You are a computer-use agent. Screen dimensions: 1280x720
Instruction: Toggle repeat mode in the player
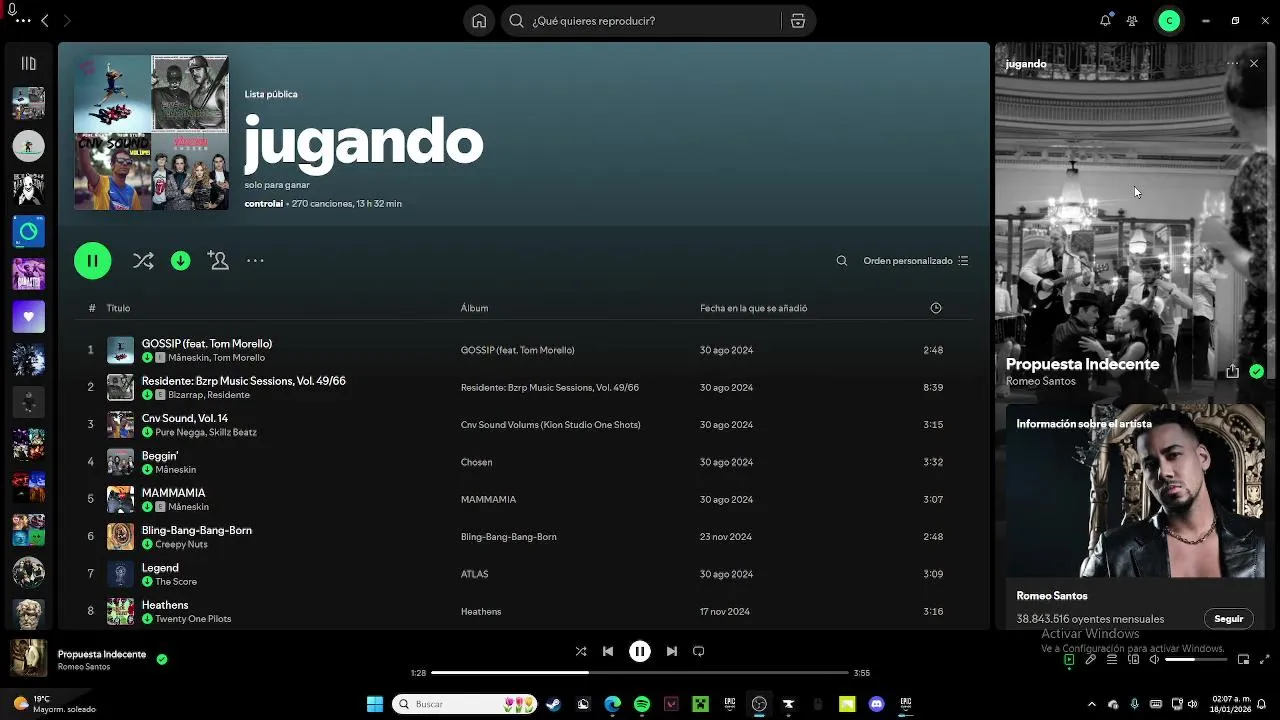coord(699,651)
